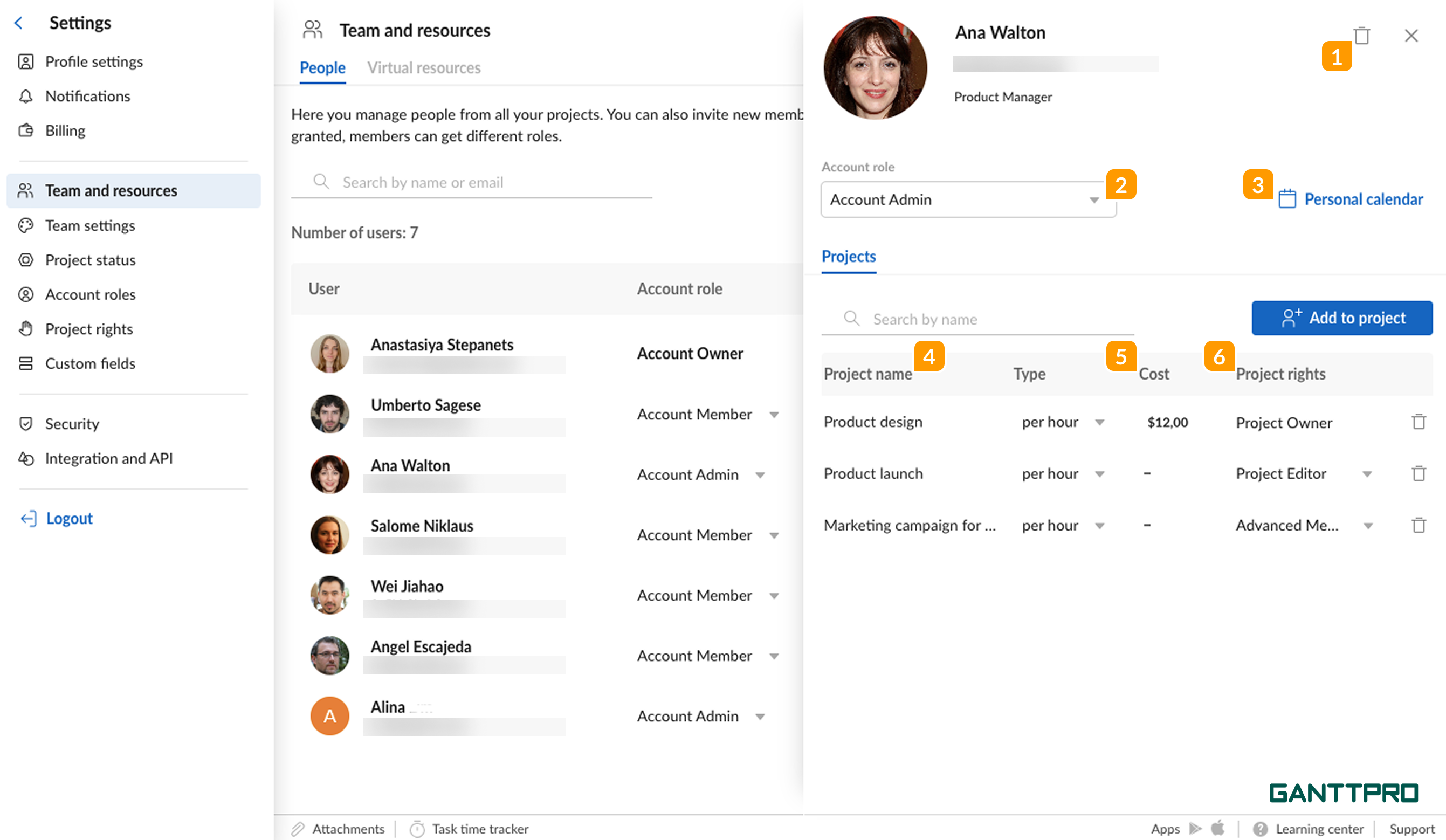Switch to the Virtual resources tab
This screenshot has height=840, width=1446.
point(424,68)
